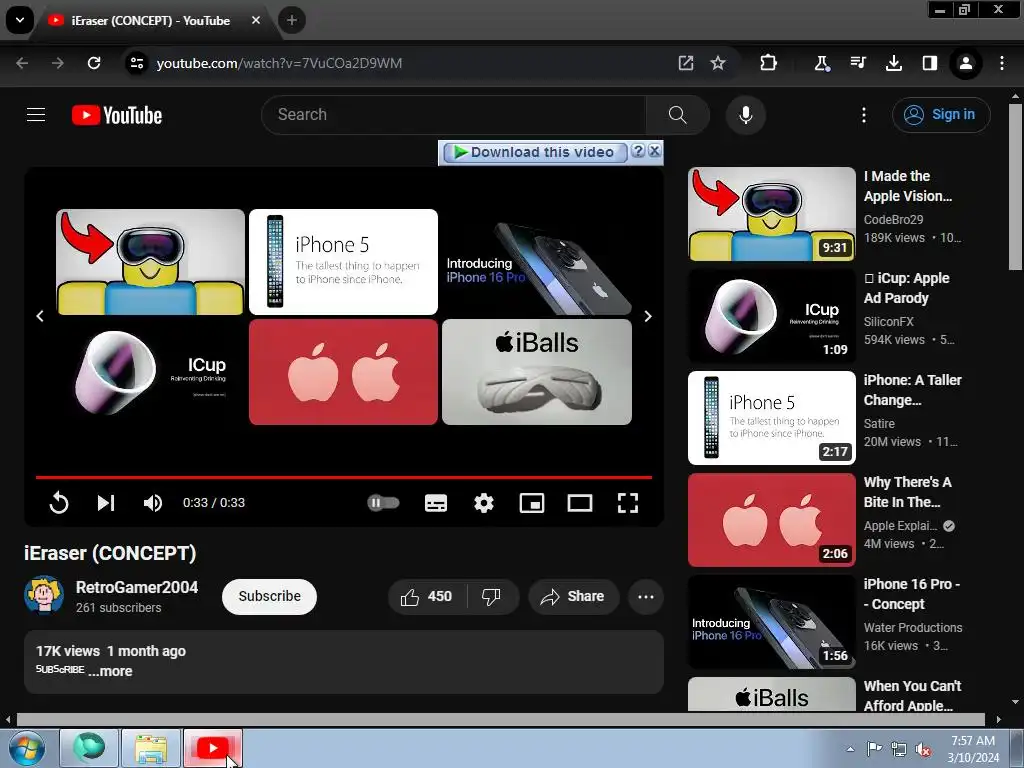This screenshot has height=768, width=1024.
Task: Toggle the autoplay switch in player
Action: click(384, 503)
